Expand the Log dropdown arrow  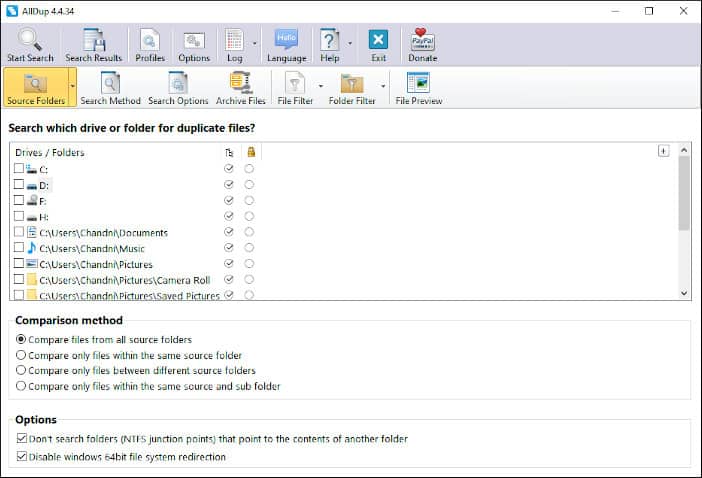point(254,43)
